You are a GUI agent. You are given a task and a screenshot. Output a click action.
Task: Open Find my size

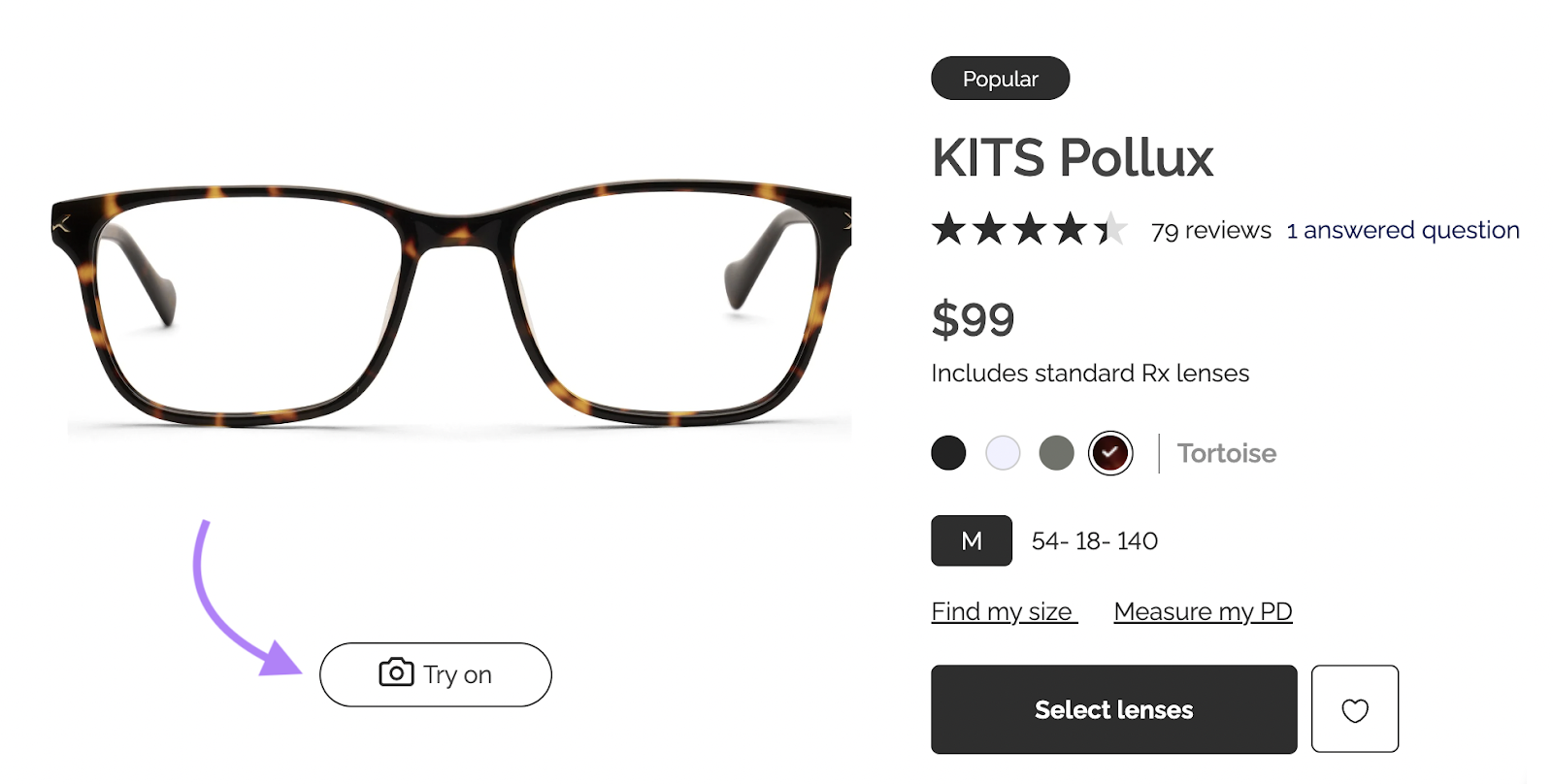point(1002,611)
